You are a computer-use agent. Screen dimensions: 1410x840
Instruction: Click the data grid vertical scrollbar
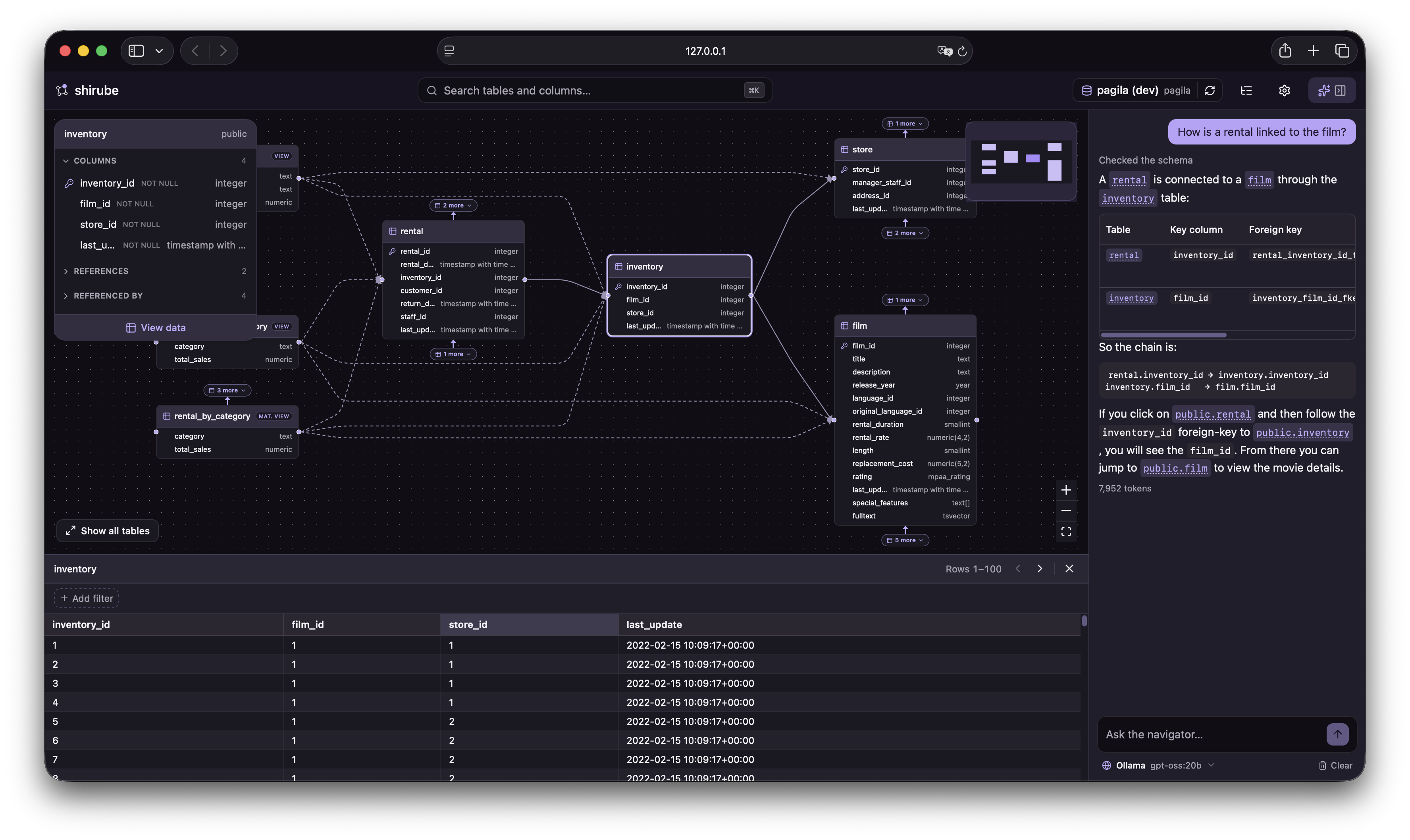coord(1084,621)
